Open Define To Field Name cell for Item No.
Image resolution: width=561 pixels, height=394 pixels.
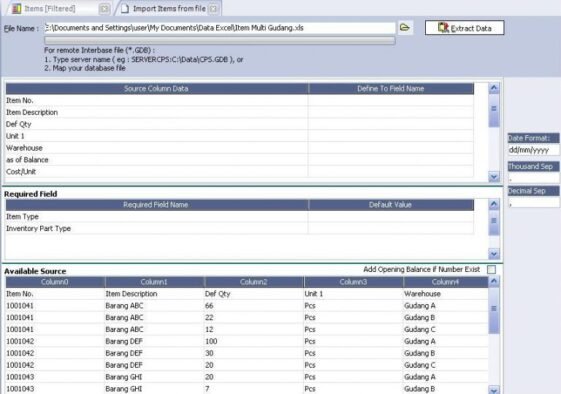click(x=391, y=101)
